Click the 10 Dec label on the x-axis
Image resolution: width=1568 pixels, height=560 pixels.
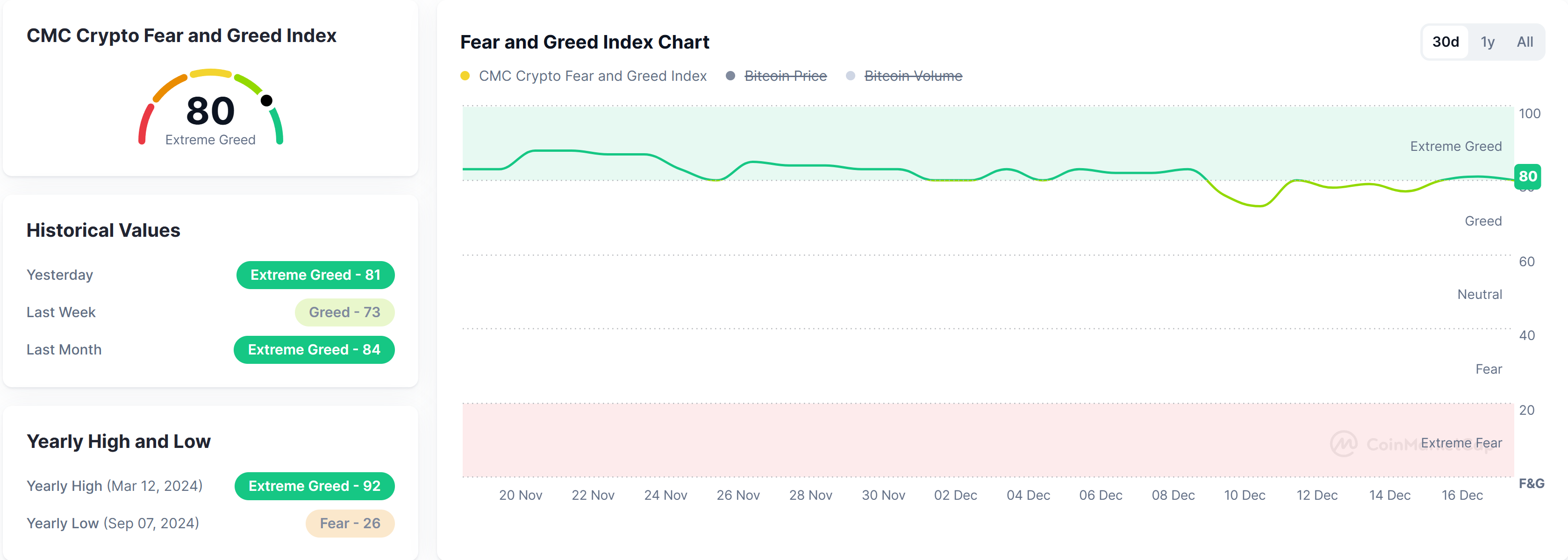[1244, 495]
